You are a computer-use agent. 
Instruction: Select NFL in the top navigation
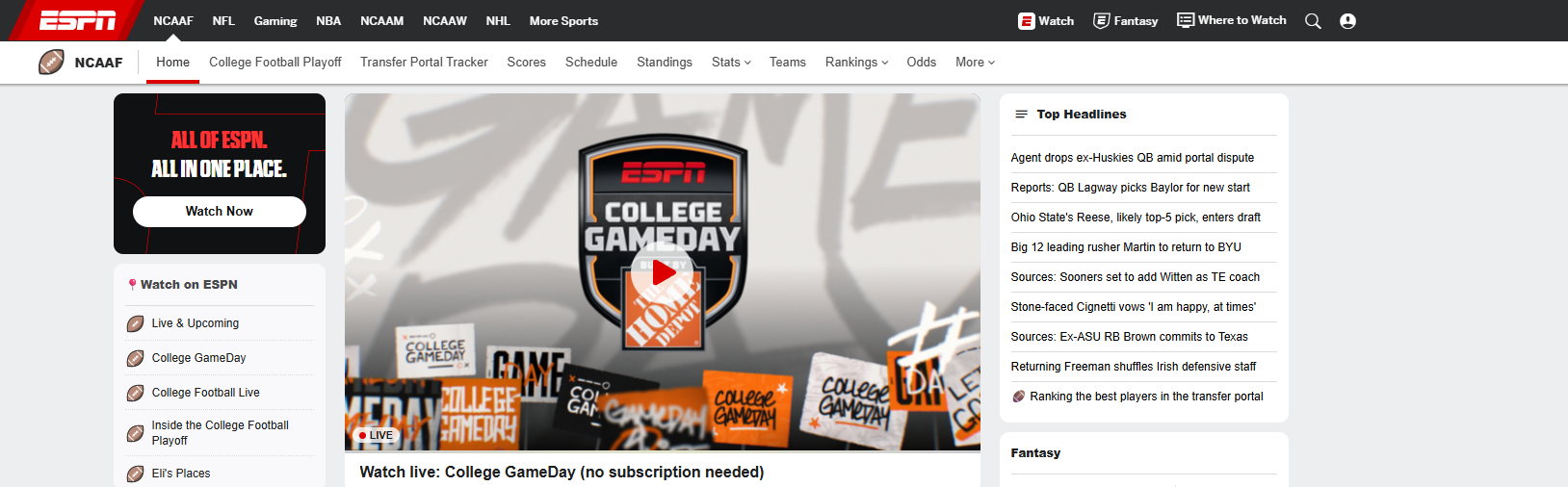pos(223,21)
